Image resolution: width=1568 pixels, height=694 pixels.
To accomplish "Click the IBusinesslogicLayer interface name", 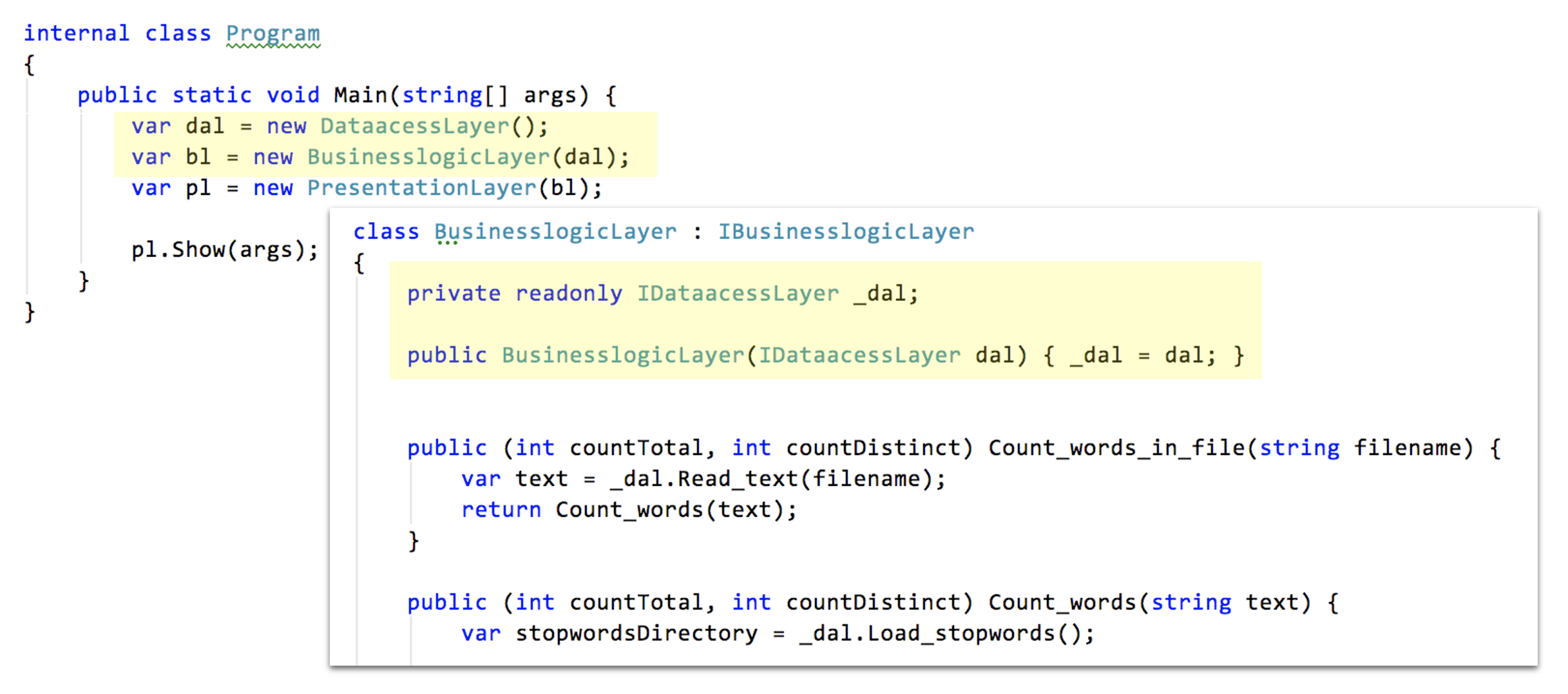I will 845,232.
